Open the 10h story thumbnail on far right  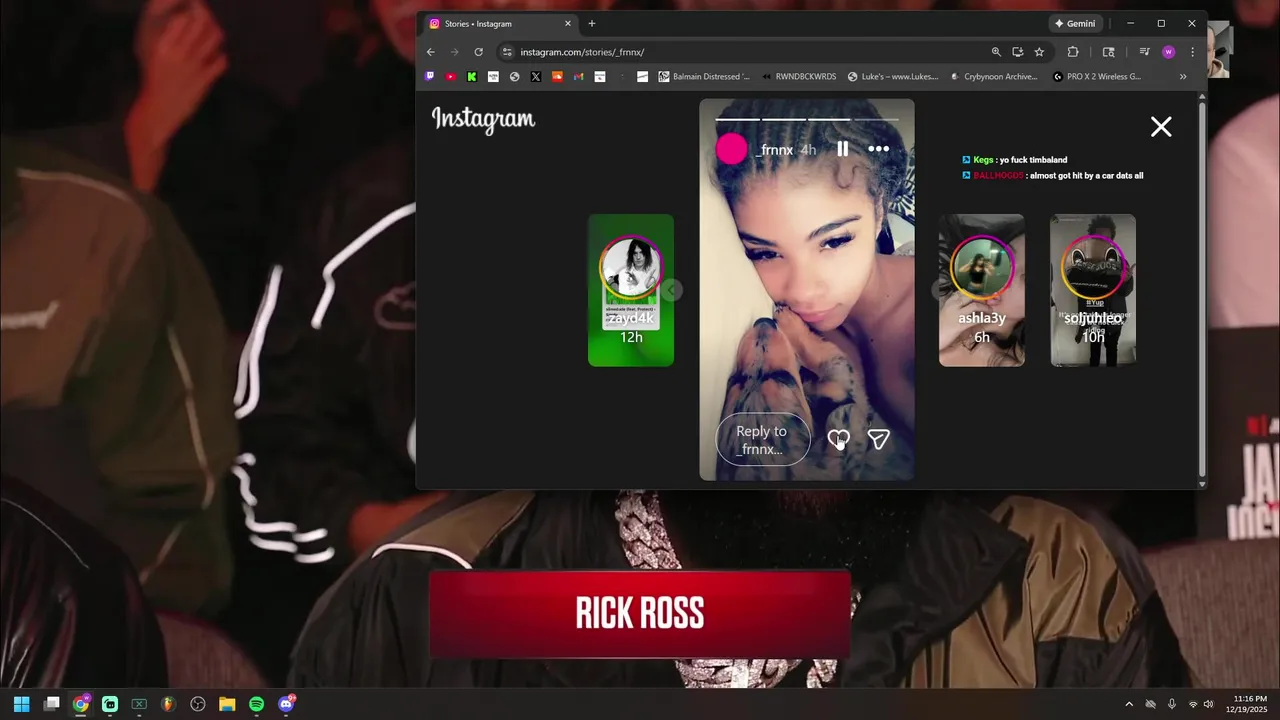point(1093,290)
